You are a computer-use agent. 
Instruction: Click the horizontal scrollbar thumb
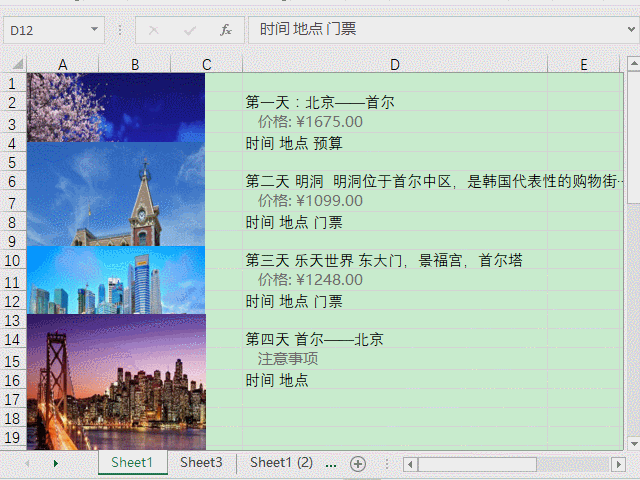pos(477,464)
